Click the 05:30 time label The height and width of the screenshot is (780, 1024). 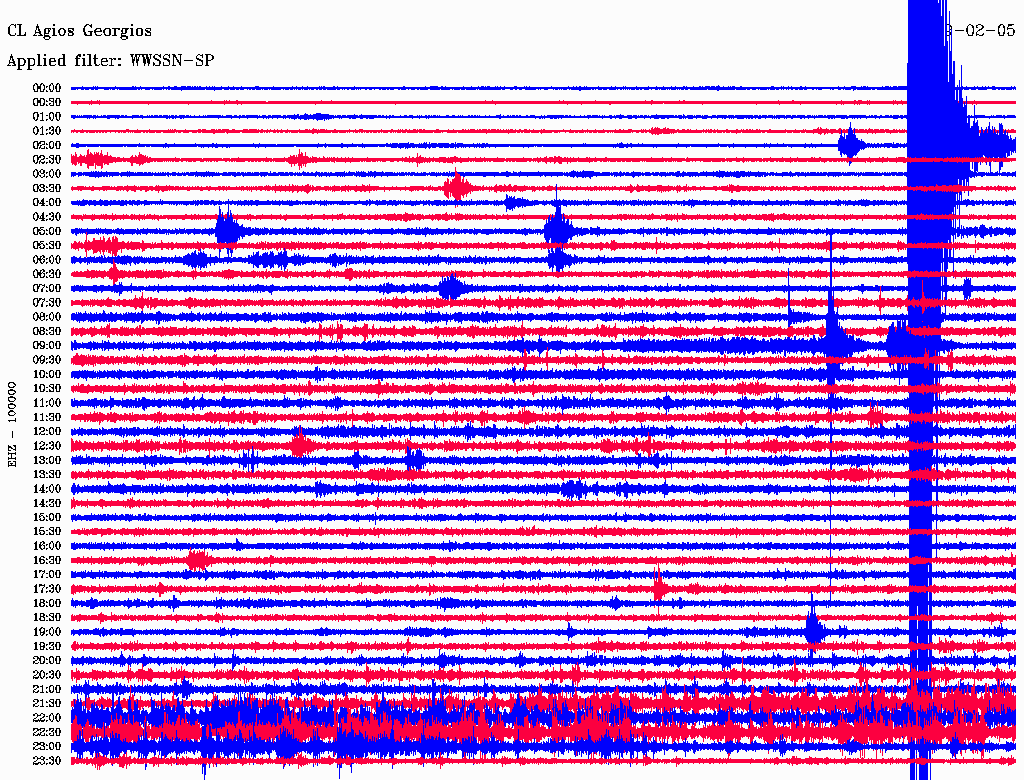tap(47, 246)
